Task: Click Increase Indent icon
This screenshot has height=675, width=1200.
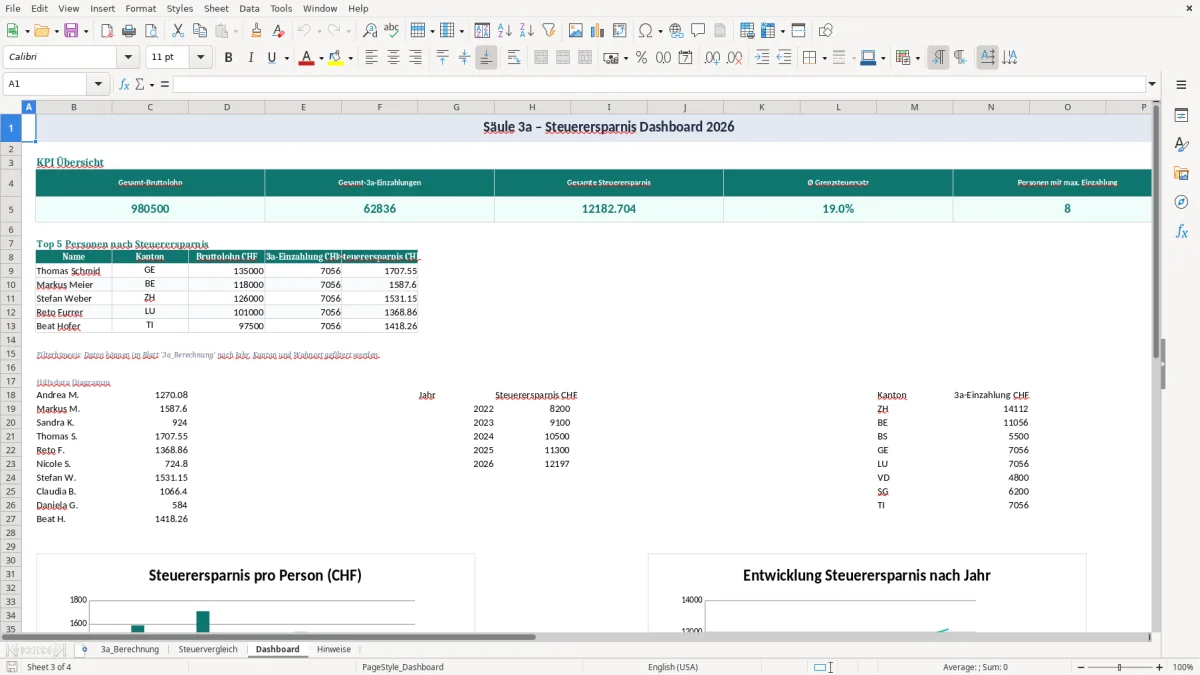Action: tap(762, 58)
